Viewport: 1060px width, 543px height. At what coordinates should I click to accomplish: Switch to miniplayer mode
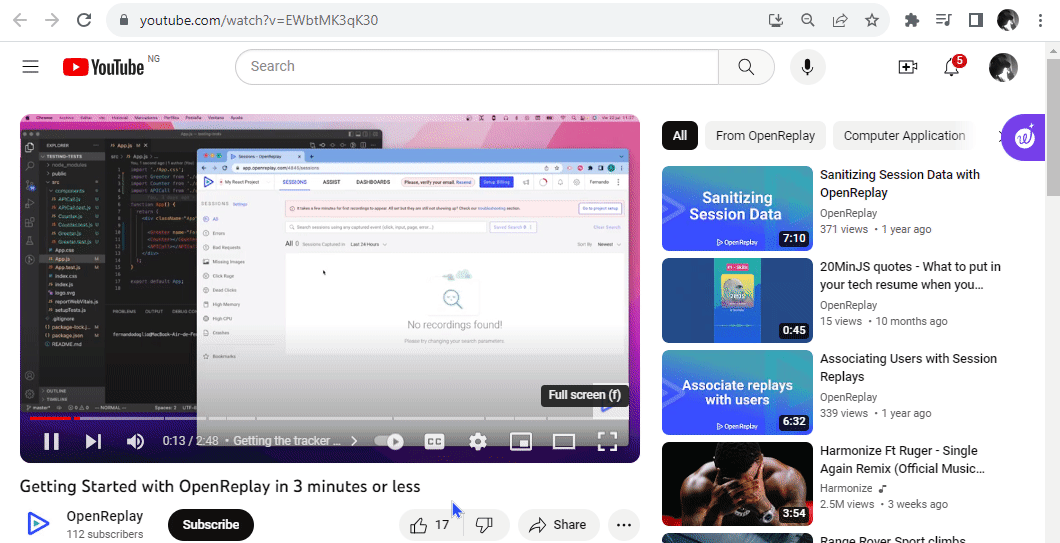[x=521, y=442]
